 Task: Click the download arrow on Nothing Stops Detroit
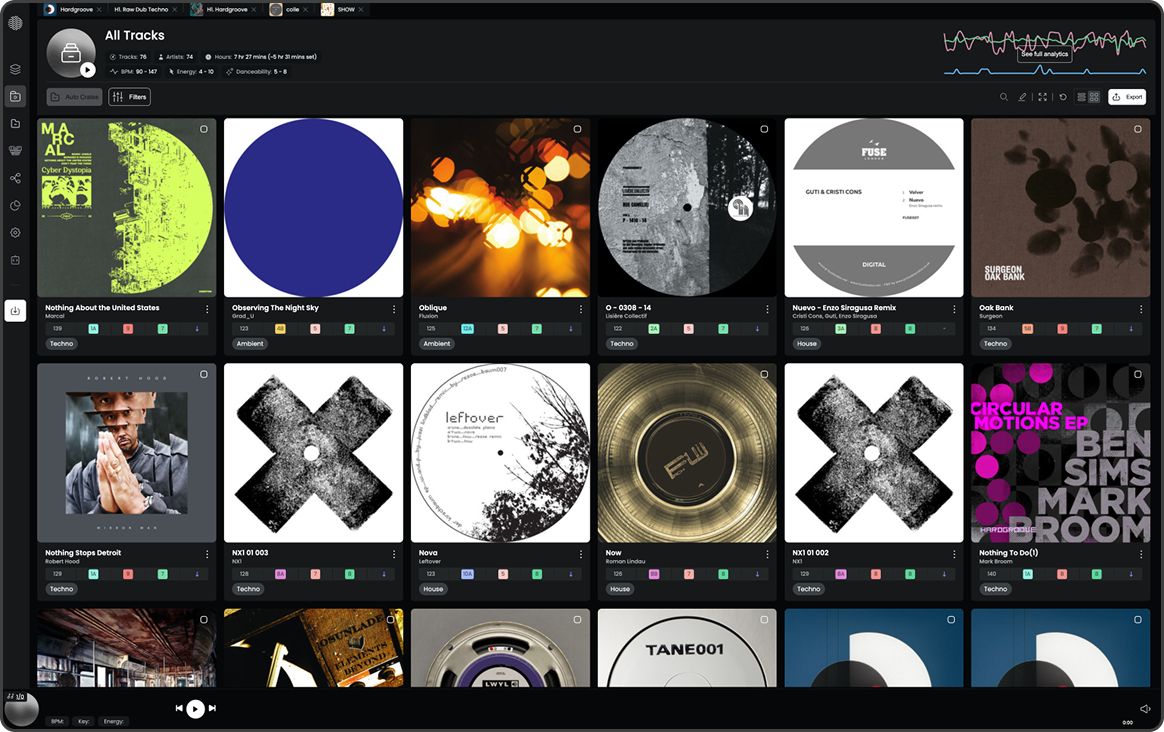coord(197,574)
